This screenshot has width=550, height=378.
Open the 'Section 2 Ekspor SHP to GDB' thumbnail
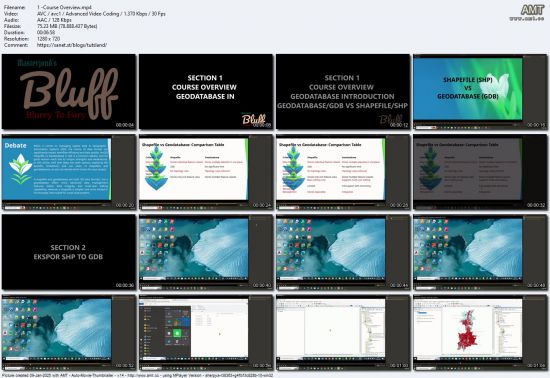69,252
